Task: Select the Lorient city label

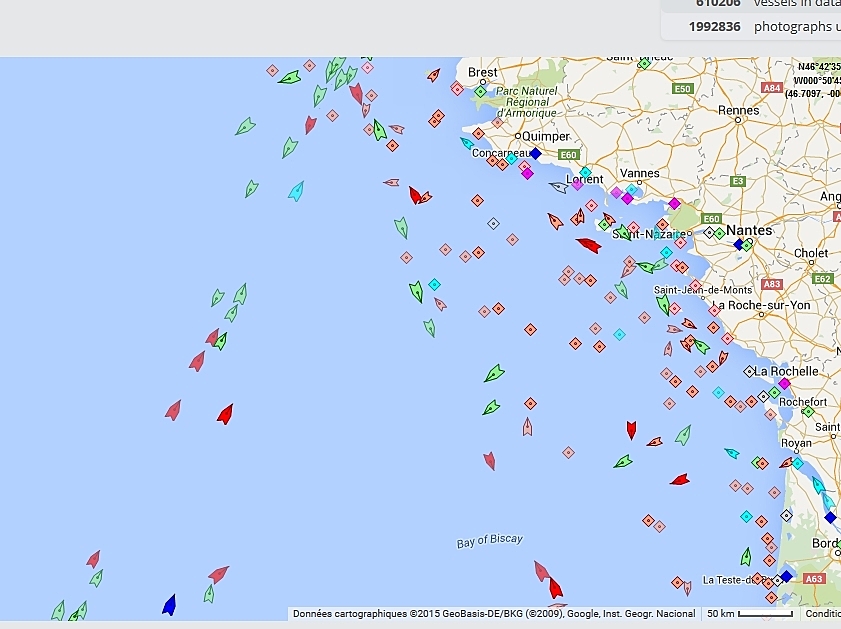Action: pos(585,180)
